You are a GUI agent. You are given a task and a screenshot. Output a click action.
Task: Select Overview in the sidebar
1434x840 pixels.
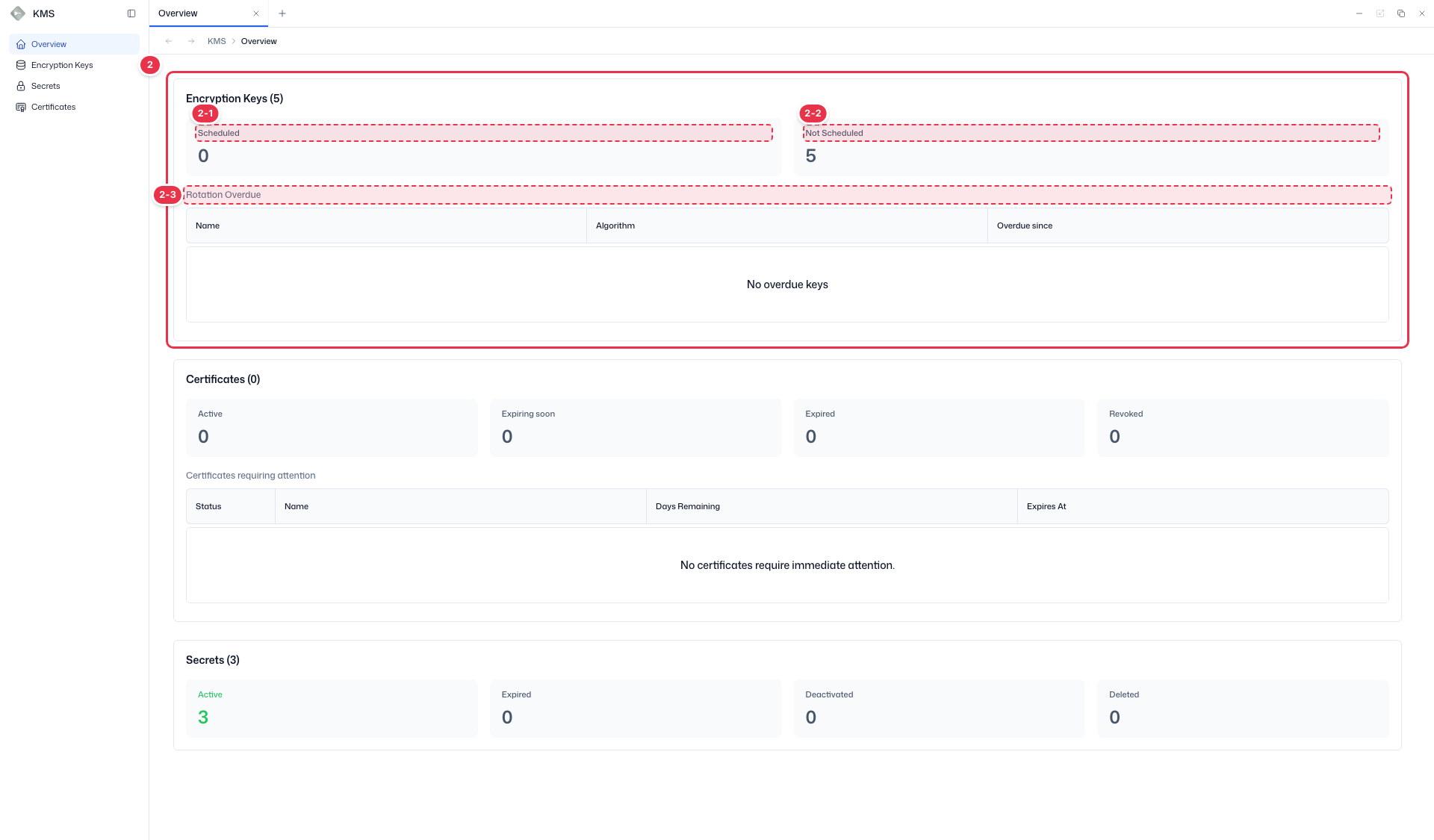[74, 44]
